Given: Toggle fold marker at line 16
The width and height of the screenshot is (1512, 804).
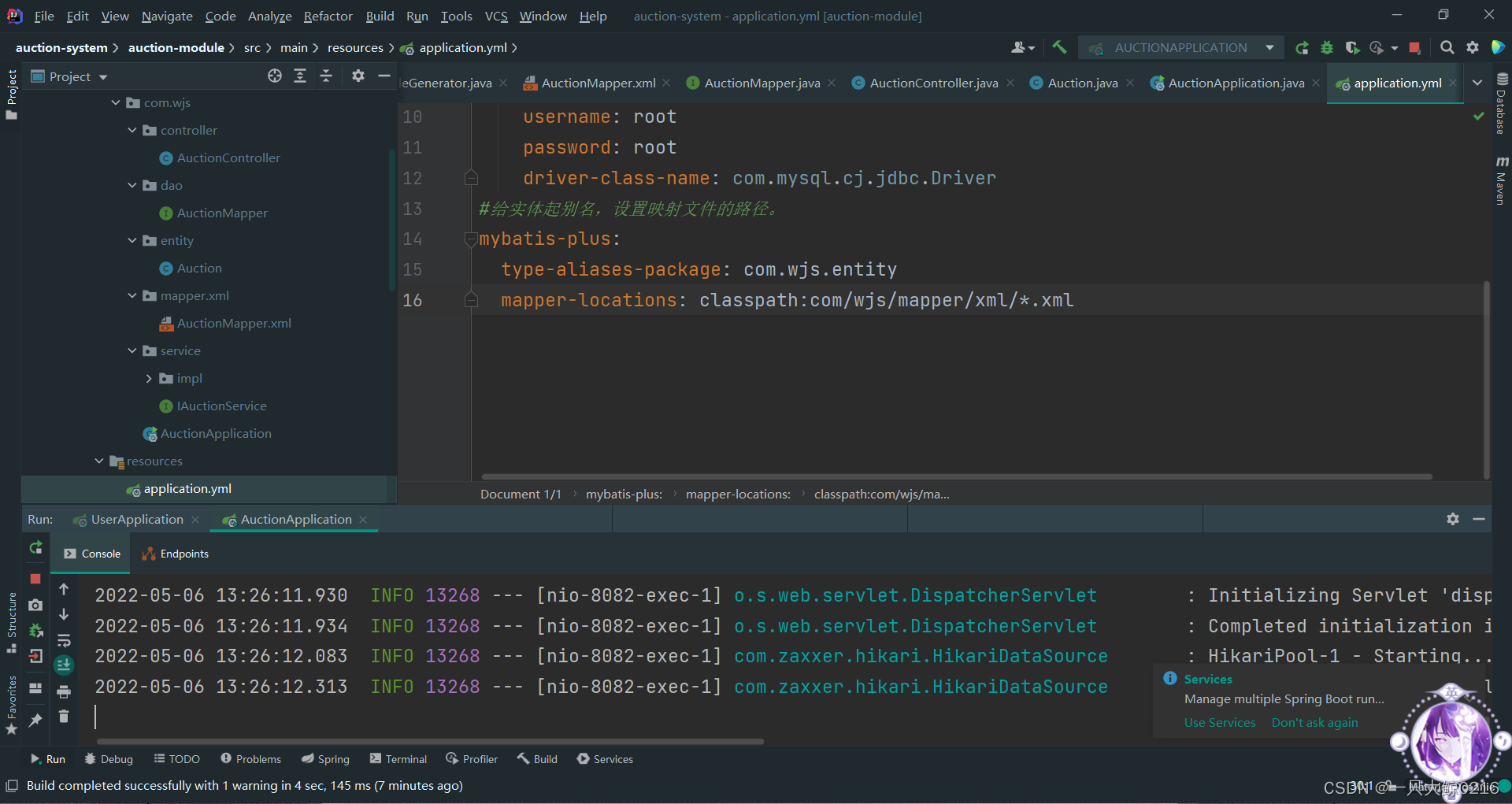Looking at the screenshot, I should coord(471,300).
